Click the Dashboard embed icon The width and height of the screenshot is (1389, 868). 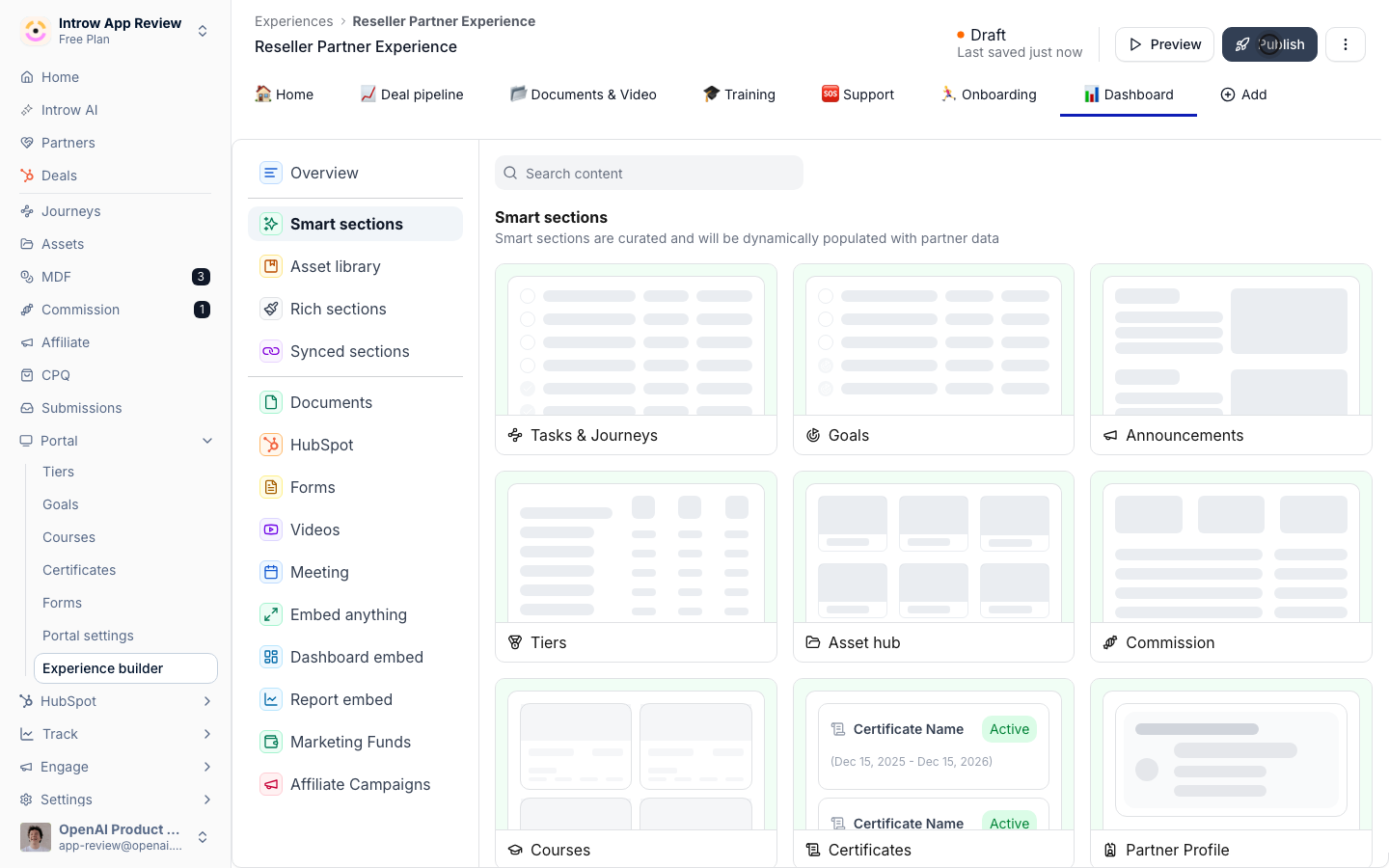[x=271, y=657]
